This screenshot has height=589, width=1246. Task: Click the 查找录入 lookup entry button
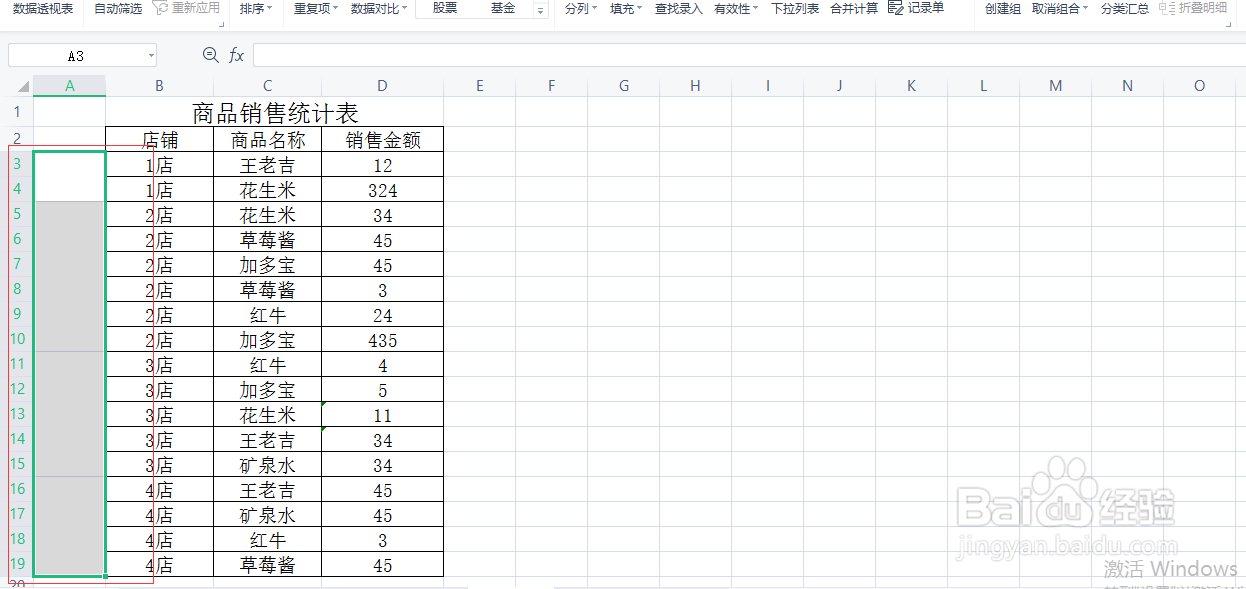(x=679, y=8)
